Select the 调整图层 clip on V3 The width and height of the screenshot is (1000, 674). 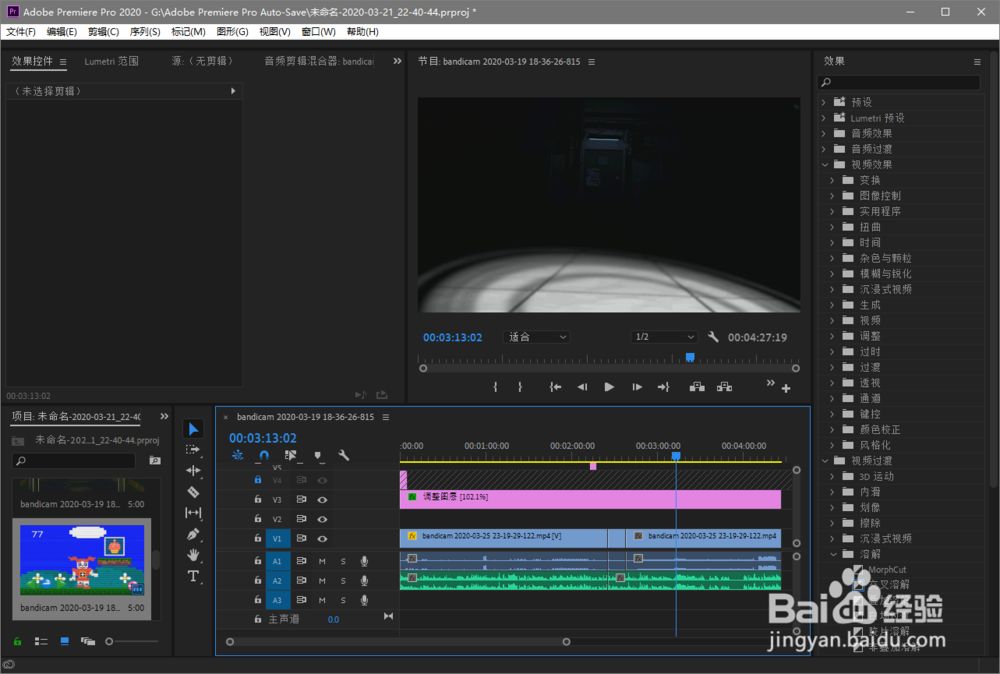coord(590,499)
